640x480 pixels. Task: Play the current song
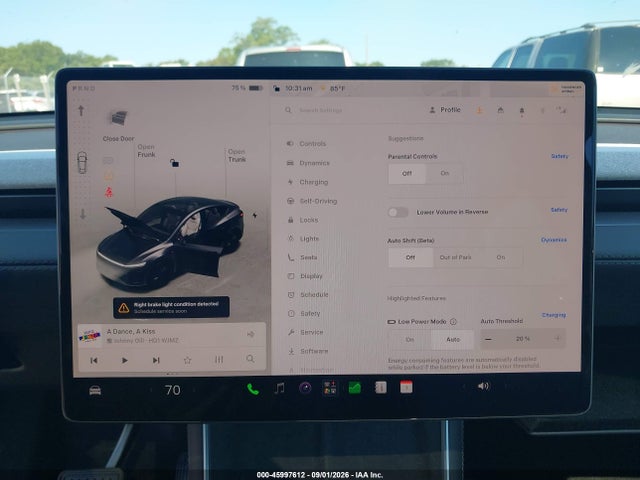coord(125,360)
